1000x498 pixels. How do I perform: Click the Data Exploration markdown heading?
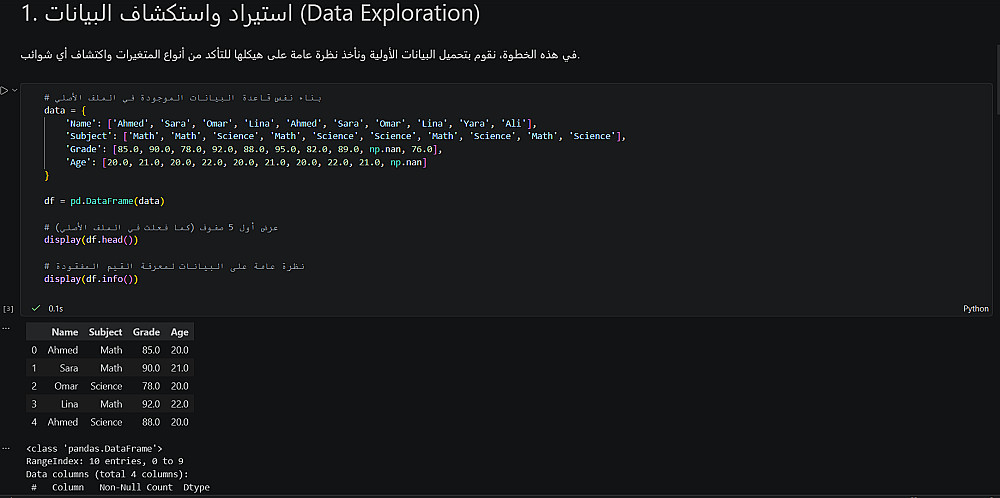[250, 16]
